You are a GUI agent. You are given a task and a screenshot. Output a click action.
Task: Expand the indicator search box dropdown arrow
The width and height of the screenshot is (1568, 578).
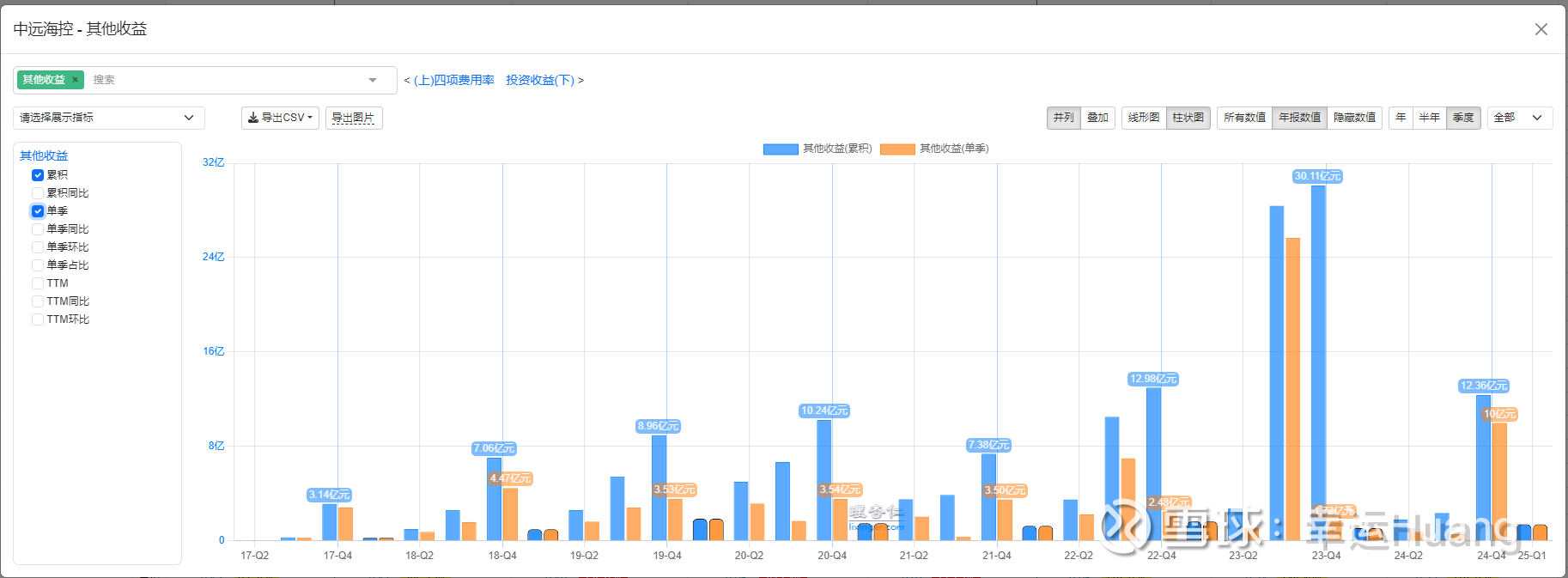(x=373, y=80)
